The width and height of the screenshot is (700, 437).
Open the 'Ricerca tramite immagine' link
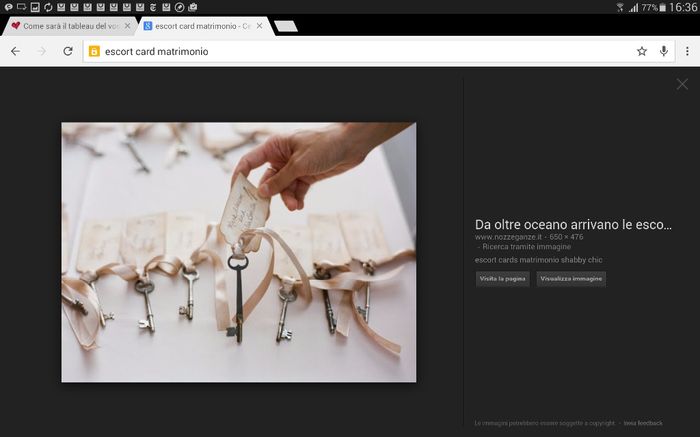click(513, 245)
